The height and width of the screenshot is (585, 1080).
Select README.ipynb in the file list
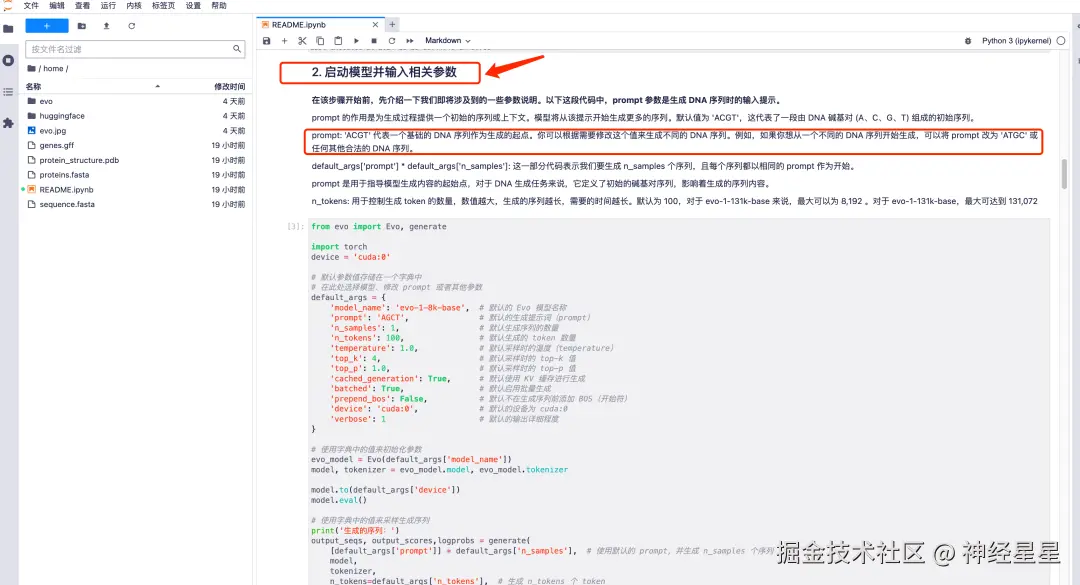click(136, 189)
